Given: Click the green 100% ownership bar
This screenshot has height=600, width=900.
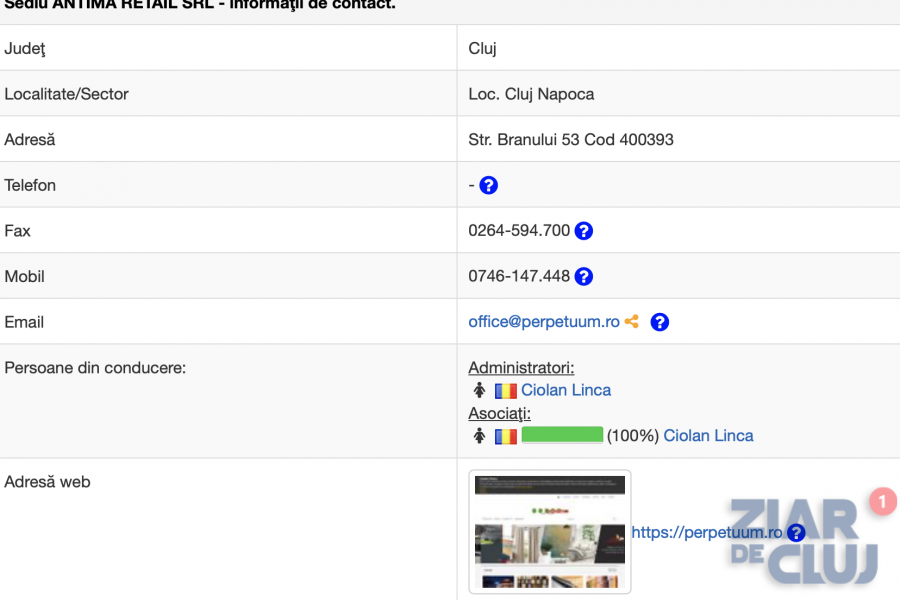Looking at the screenshot, I should pos(562,435).
